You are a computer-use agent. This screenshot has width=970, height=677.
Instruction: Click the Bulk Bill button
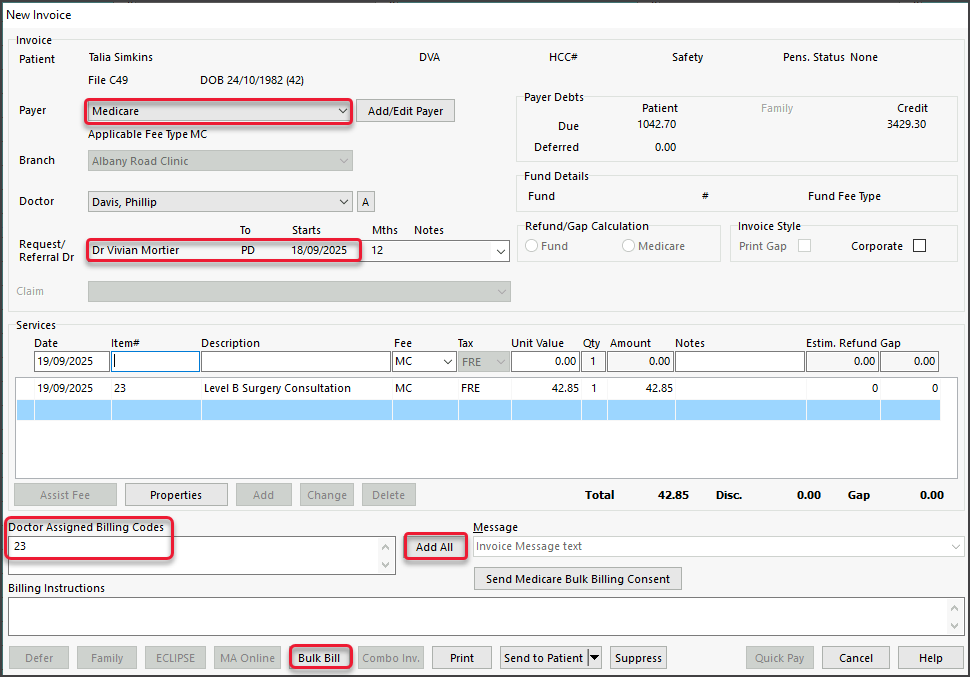(319, 658)
